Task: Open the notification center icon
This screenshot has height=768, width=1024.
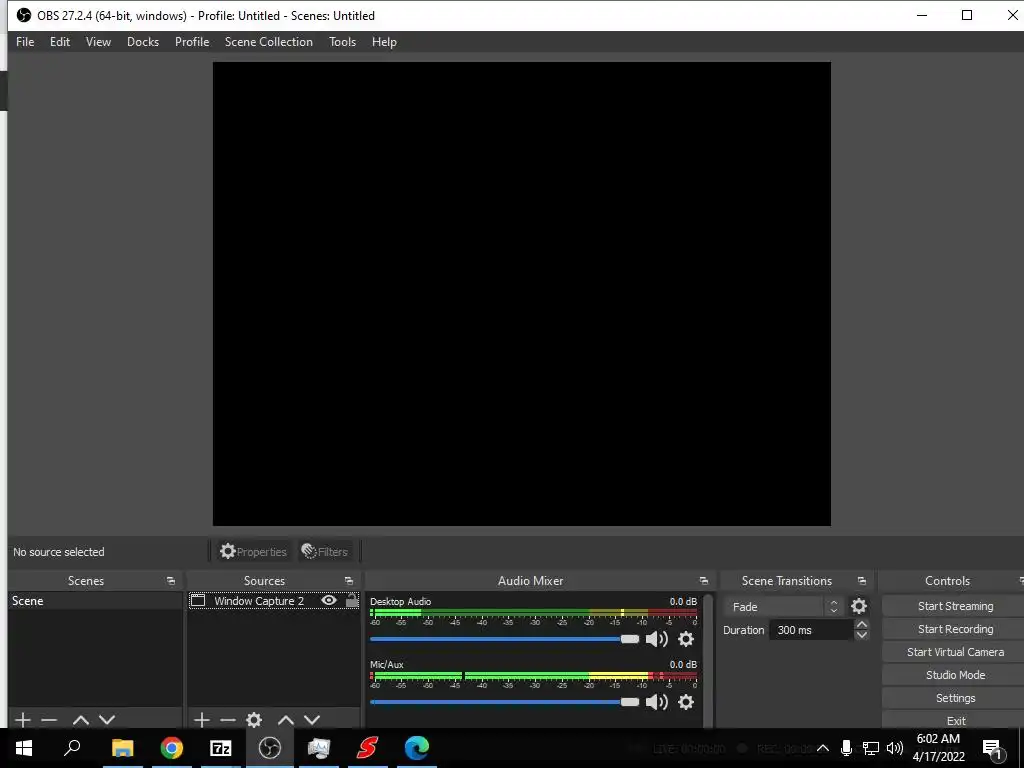Action: tap(992, 748)
